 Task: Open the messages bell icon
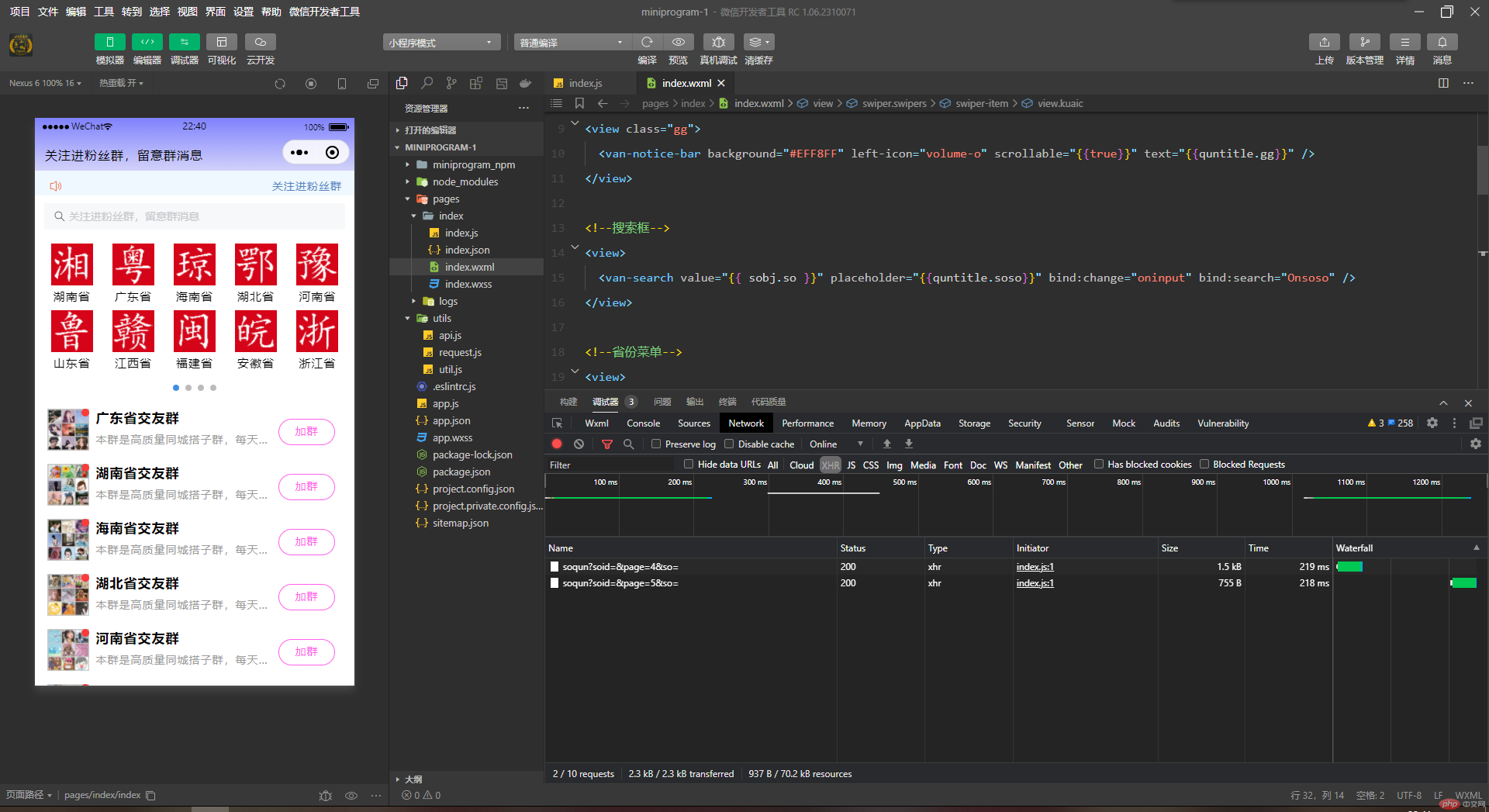point(1442,42)
